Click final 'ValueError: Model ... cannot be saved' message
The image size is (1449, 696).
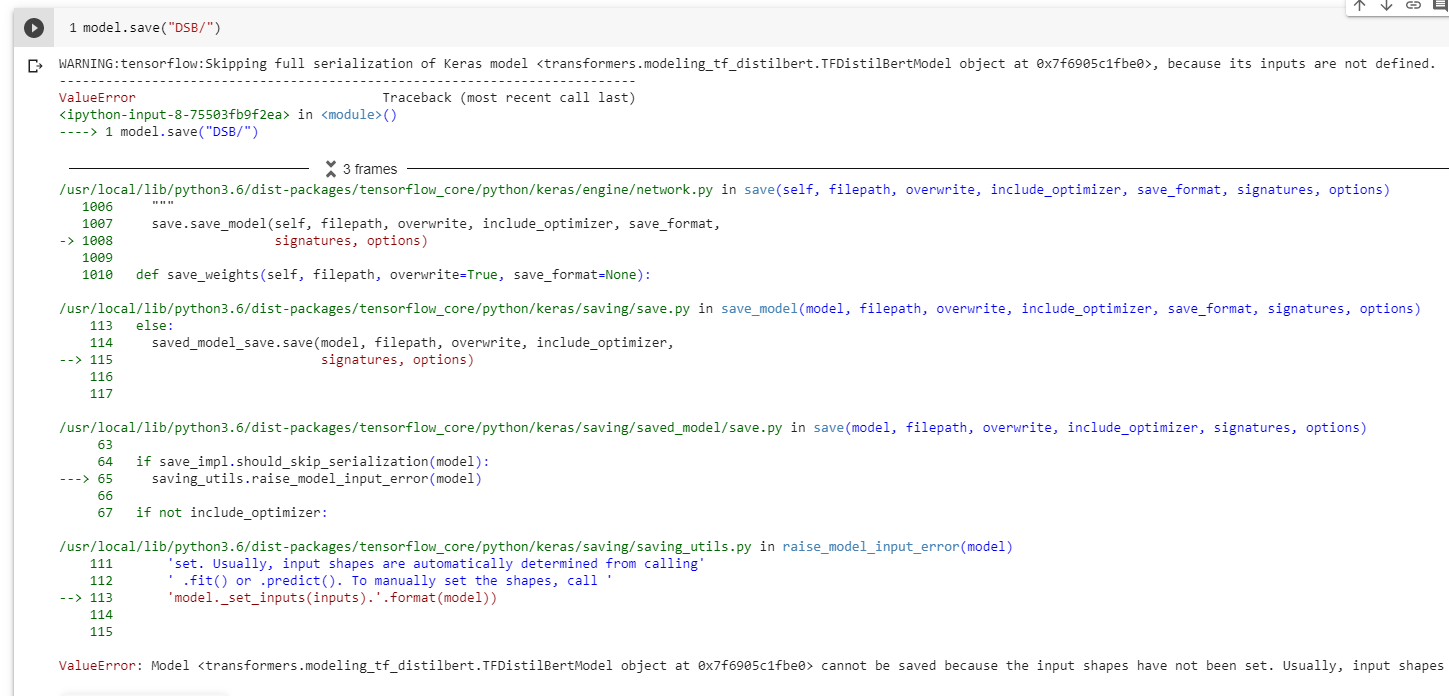coord(752,665)
